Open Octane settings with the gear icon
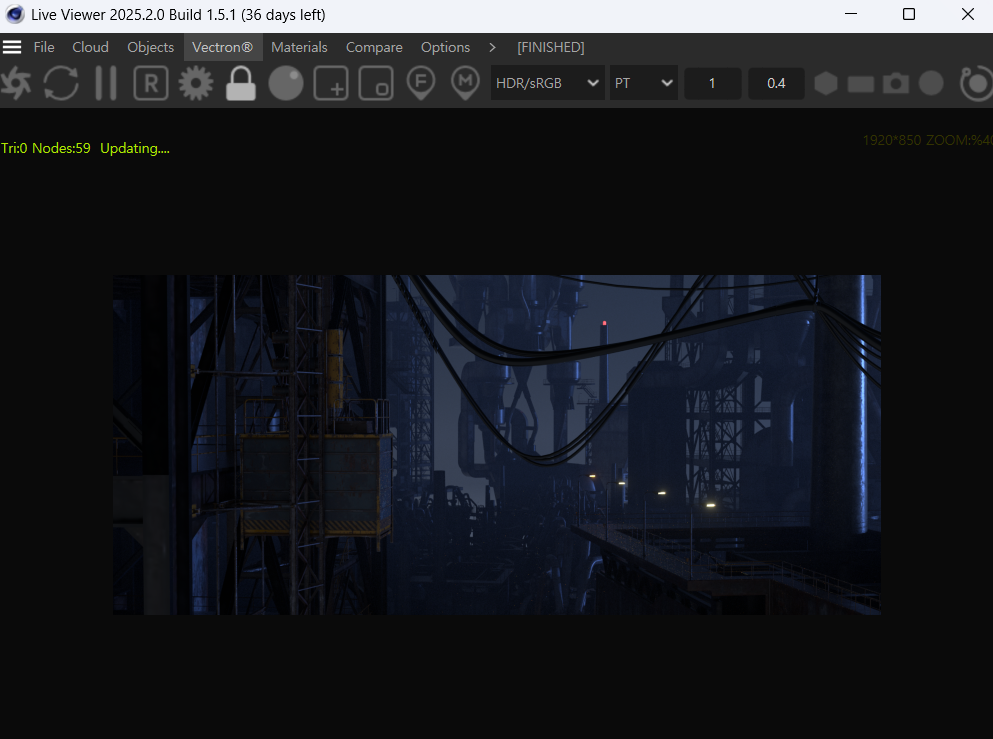Viewport: 993px width, 739px height. click(196, 83)
